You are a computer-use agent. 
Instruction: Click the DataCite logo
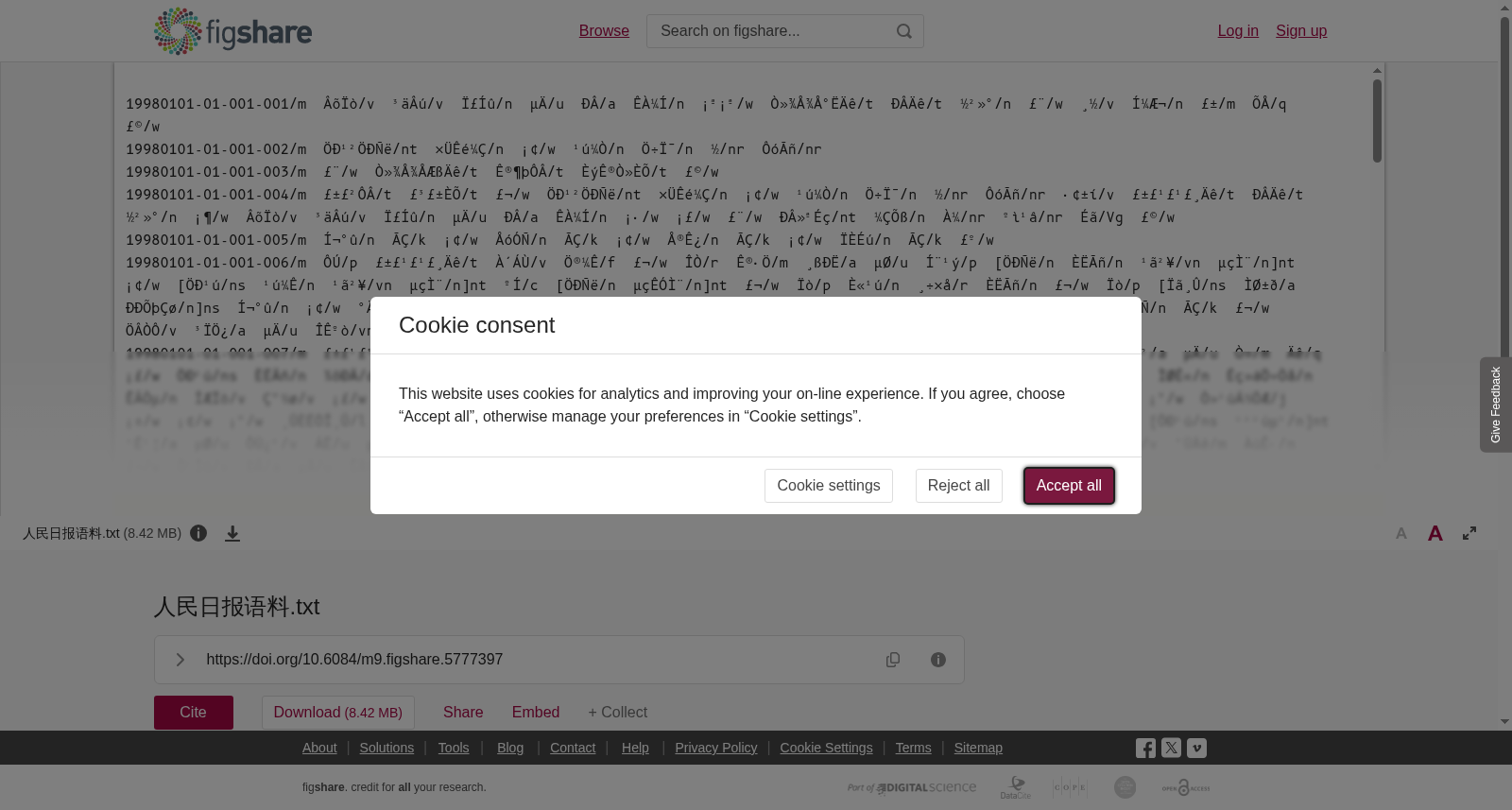[x=1016, y=787]
